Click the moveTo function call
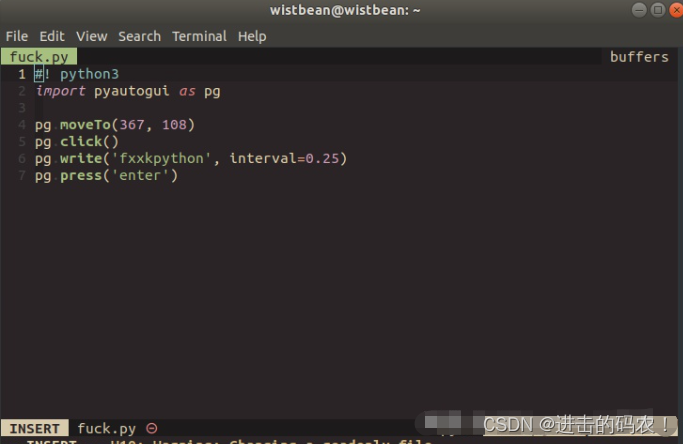Screen dimensions: 683x444 click(x=85, y=125)
